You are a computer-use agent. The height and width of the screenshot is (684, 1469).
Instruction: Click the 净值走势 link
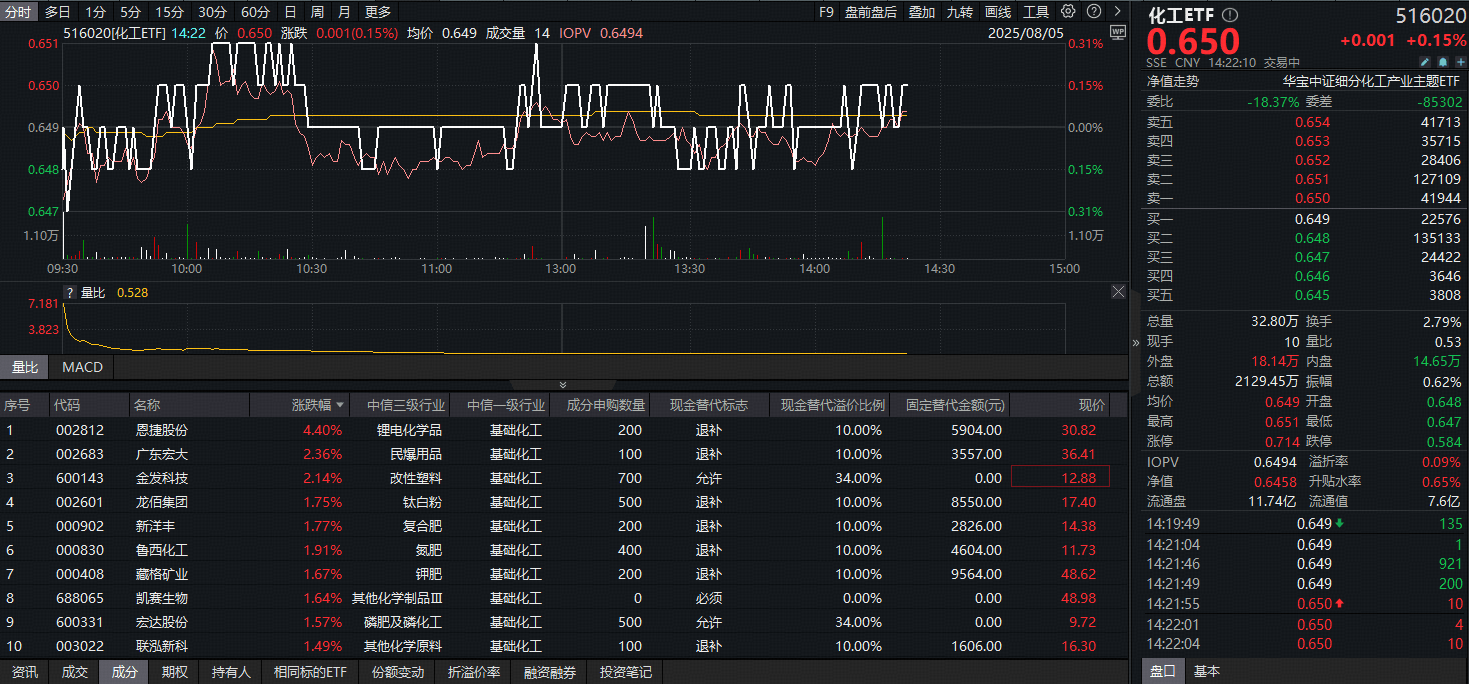coord(1172,81)
